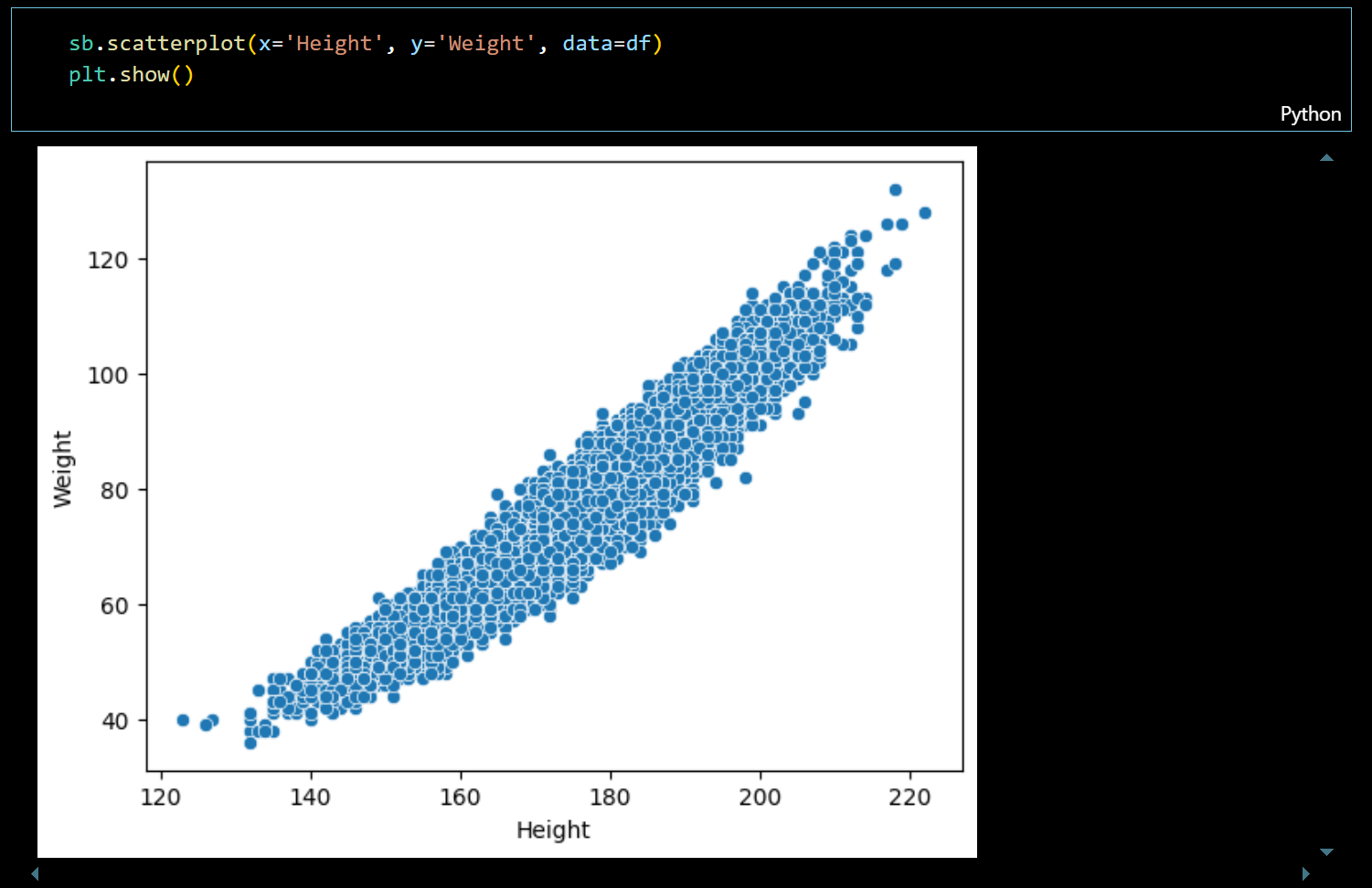
Task: Click the vertical scrollbar track on right edge
Action: pyautogui.click(x=1326, y=503)
